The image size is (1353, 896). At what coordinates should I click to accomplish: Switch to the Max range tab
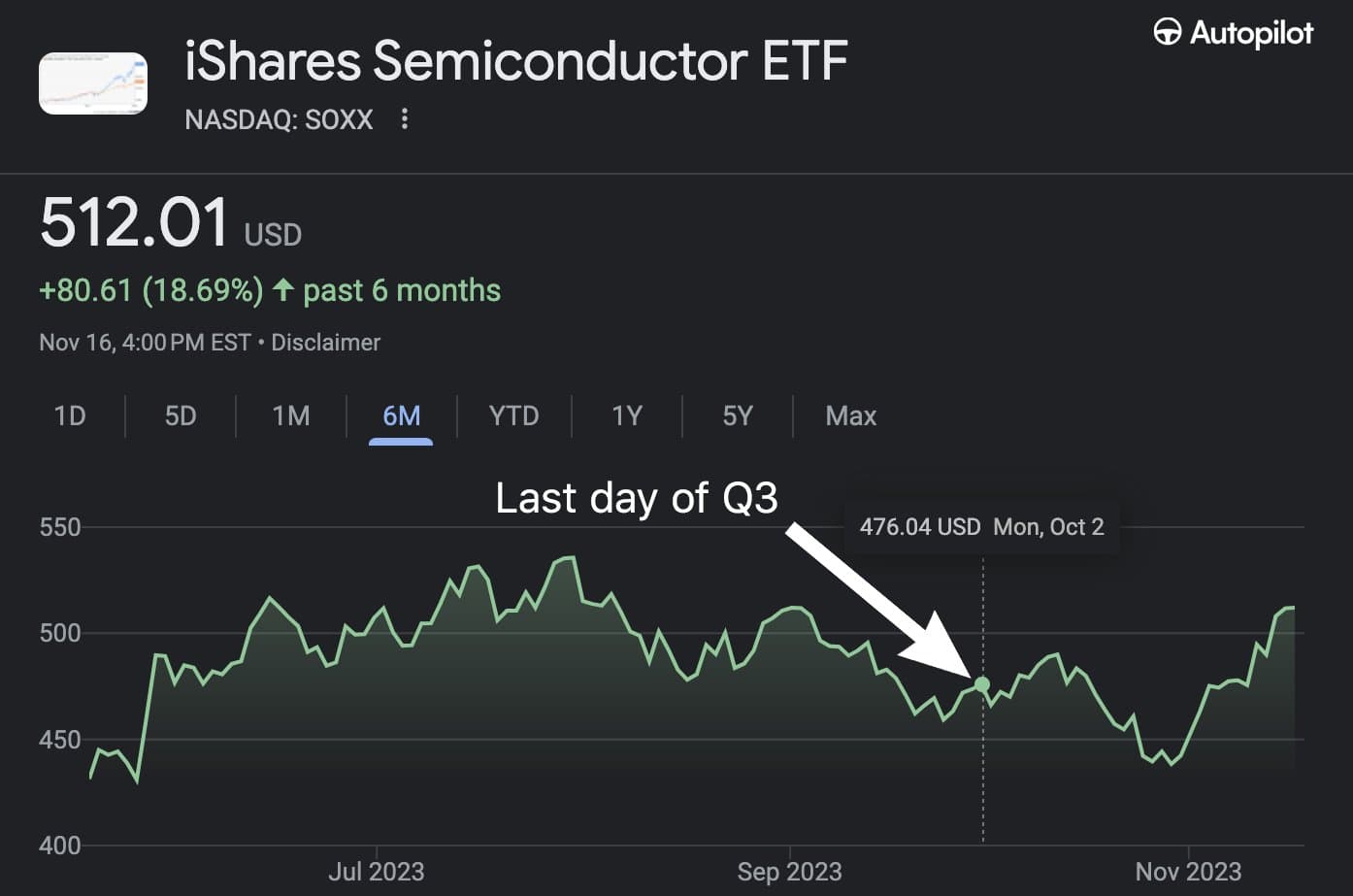[850, 416]
